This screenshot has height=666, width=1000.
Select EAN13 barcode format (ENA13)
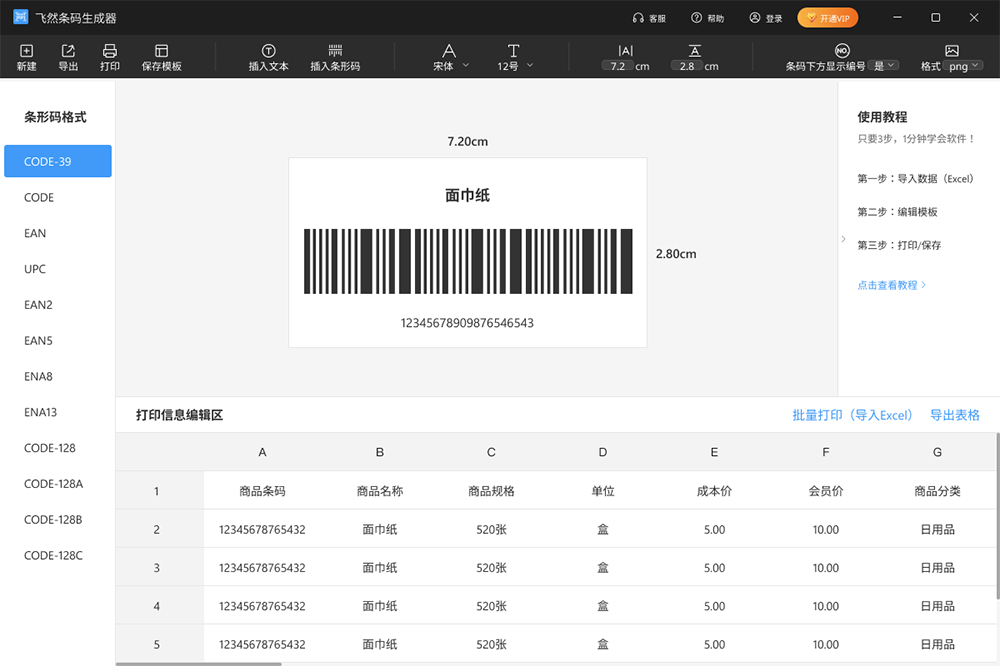(x=41, y=412)
